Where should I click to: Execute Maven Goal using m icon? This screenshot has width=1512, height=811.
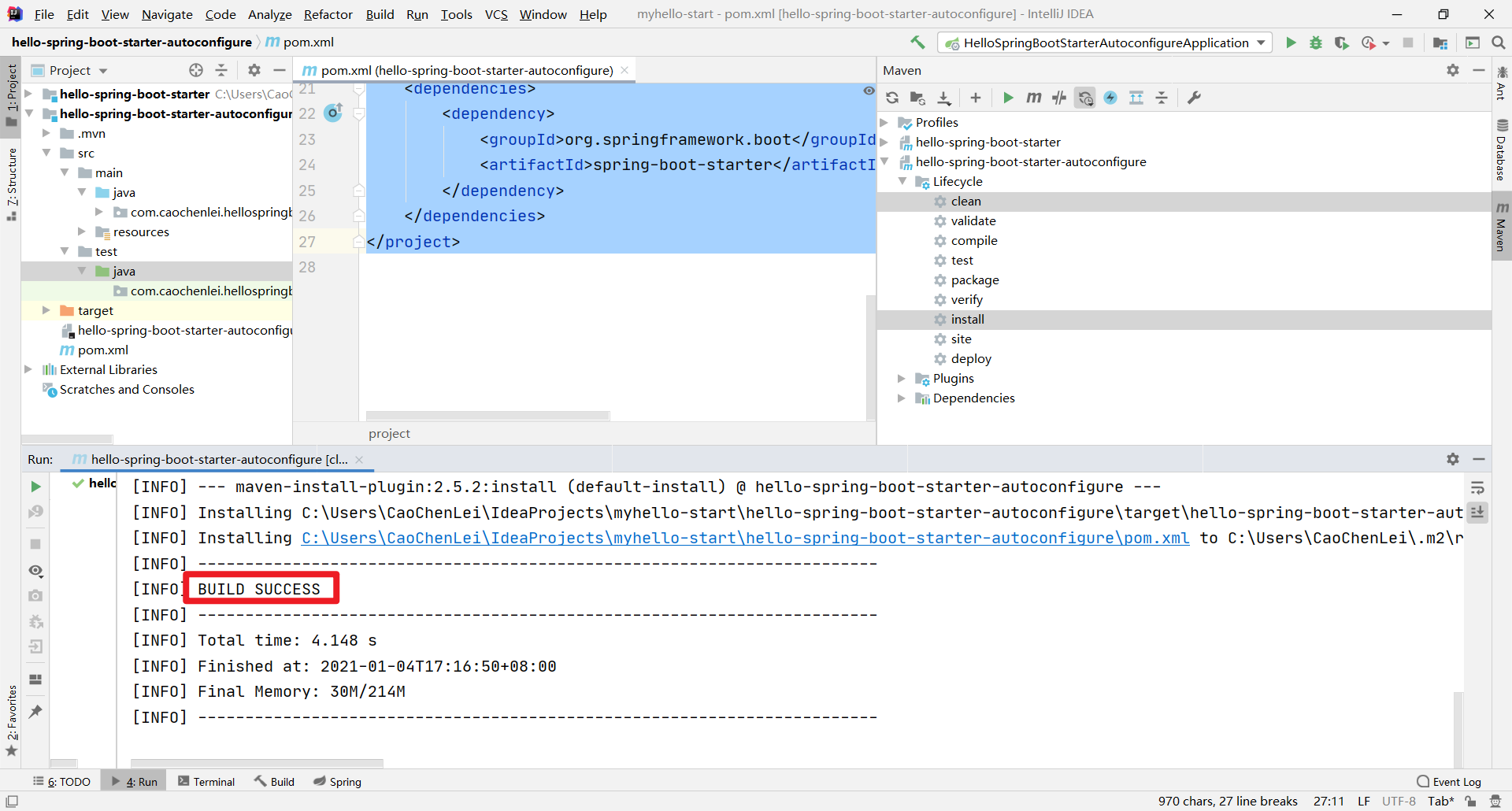pyautogui.click(x=1034, y=98)
